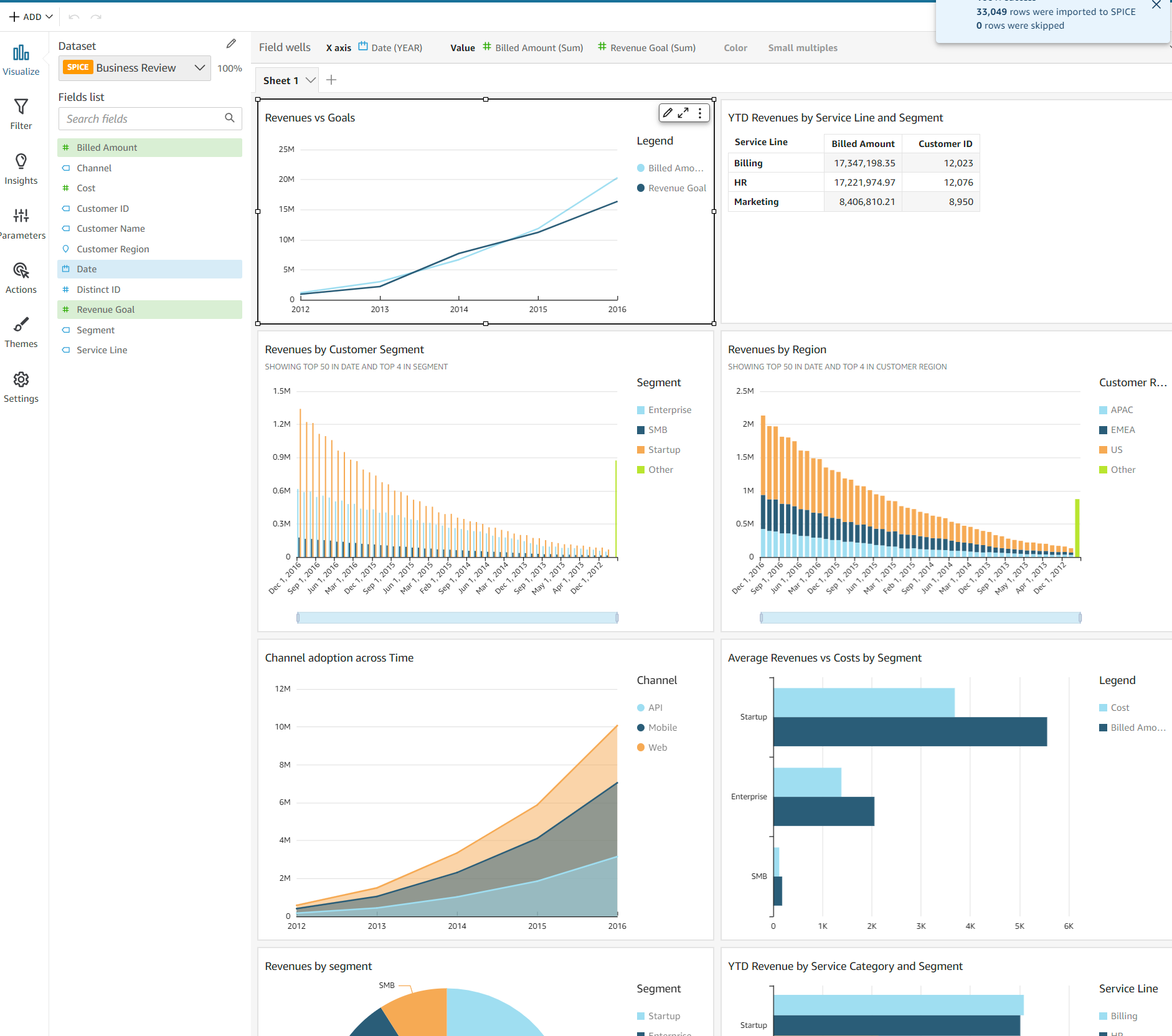Click the redo arrow icon
The height and width of the screenshot is (1036, 1172).
tap(96, 17)
